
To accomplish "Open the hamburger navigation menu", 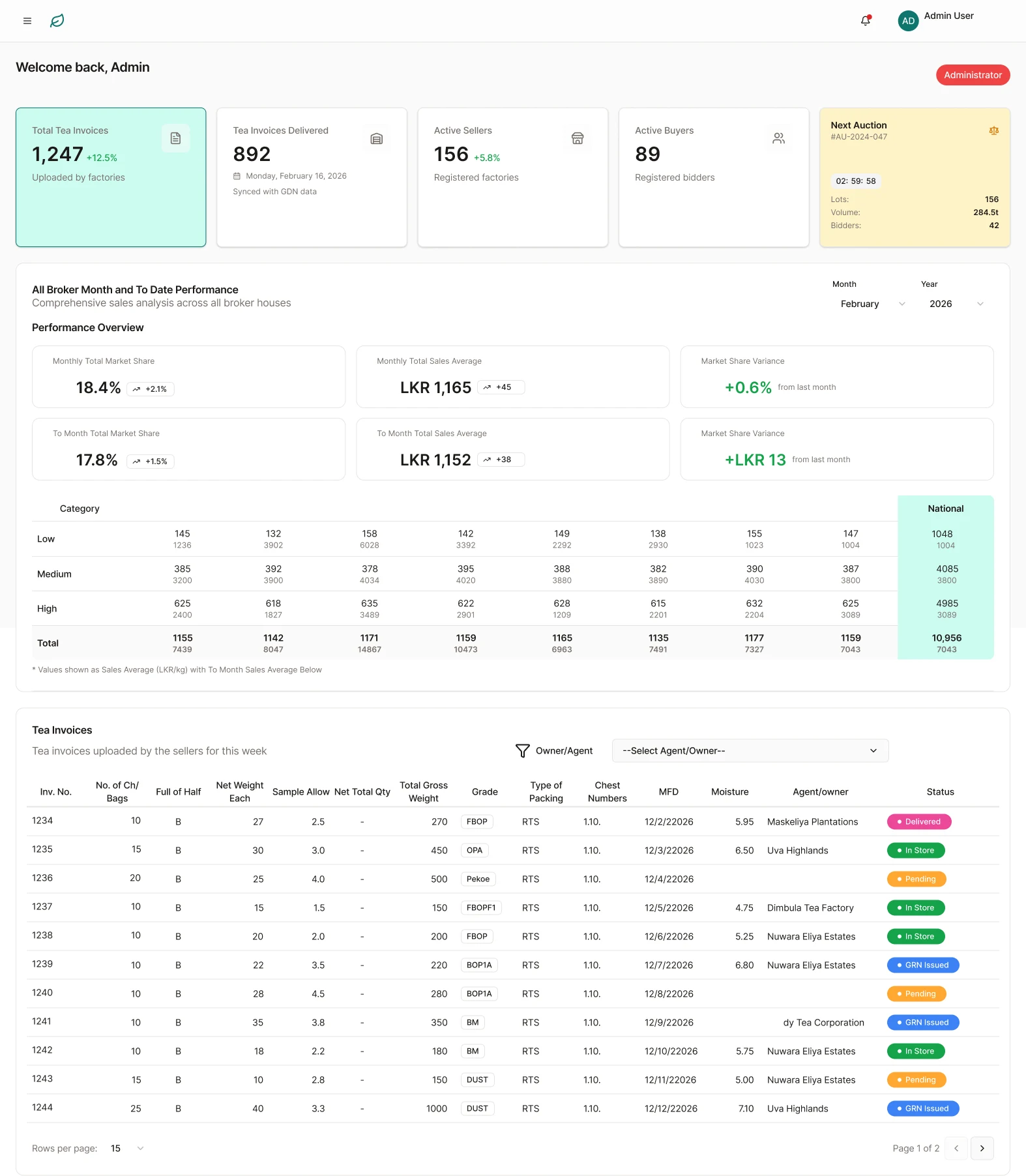I will coord(27,21).
